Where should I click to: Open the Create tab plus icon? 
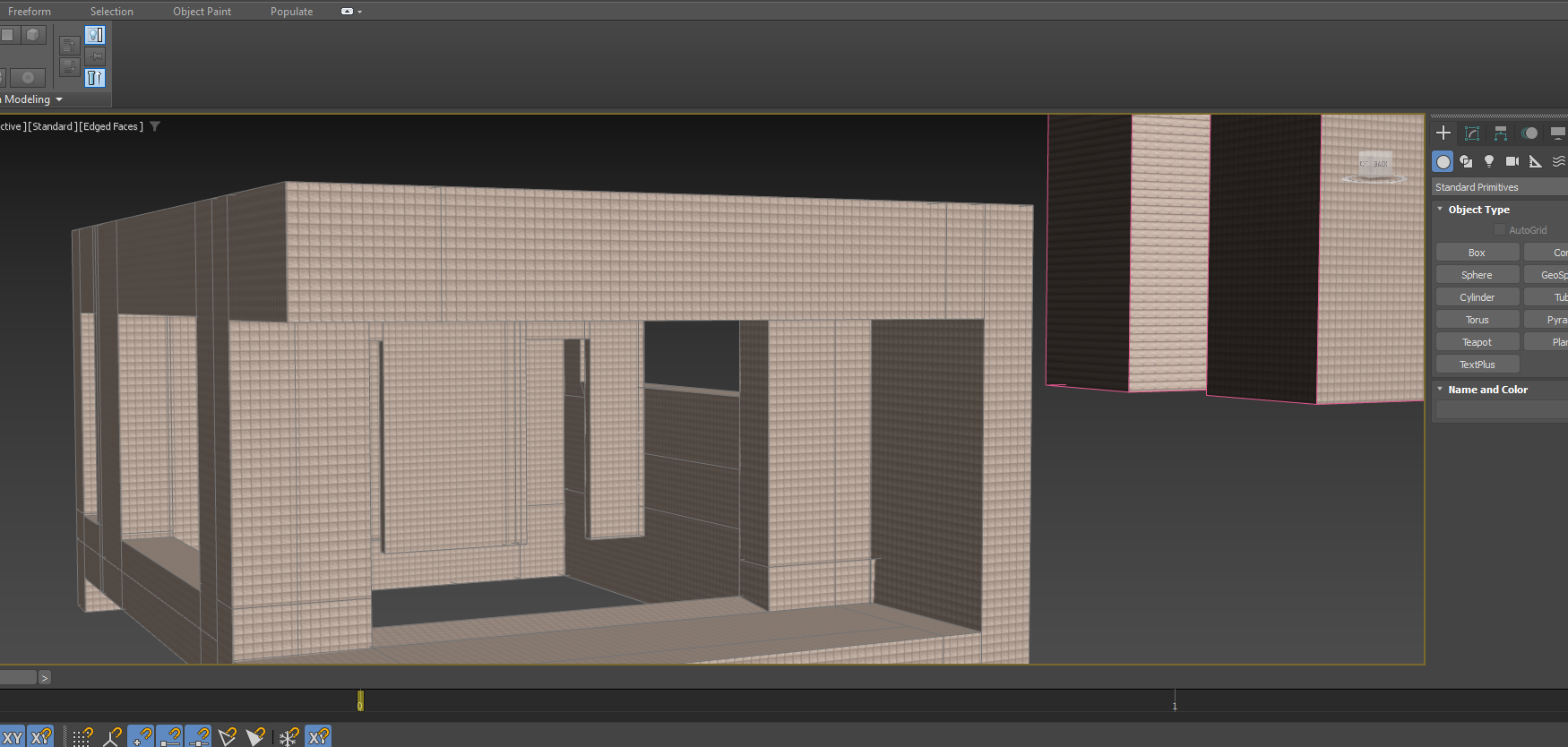click(x=1443, y=133)
